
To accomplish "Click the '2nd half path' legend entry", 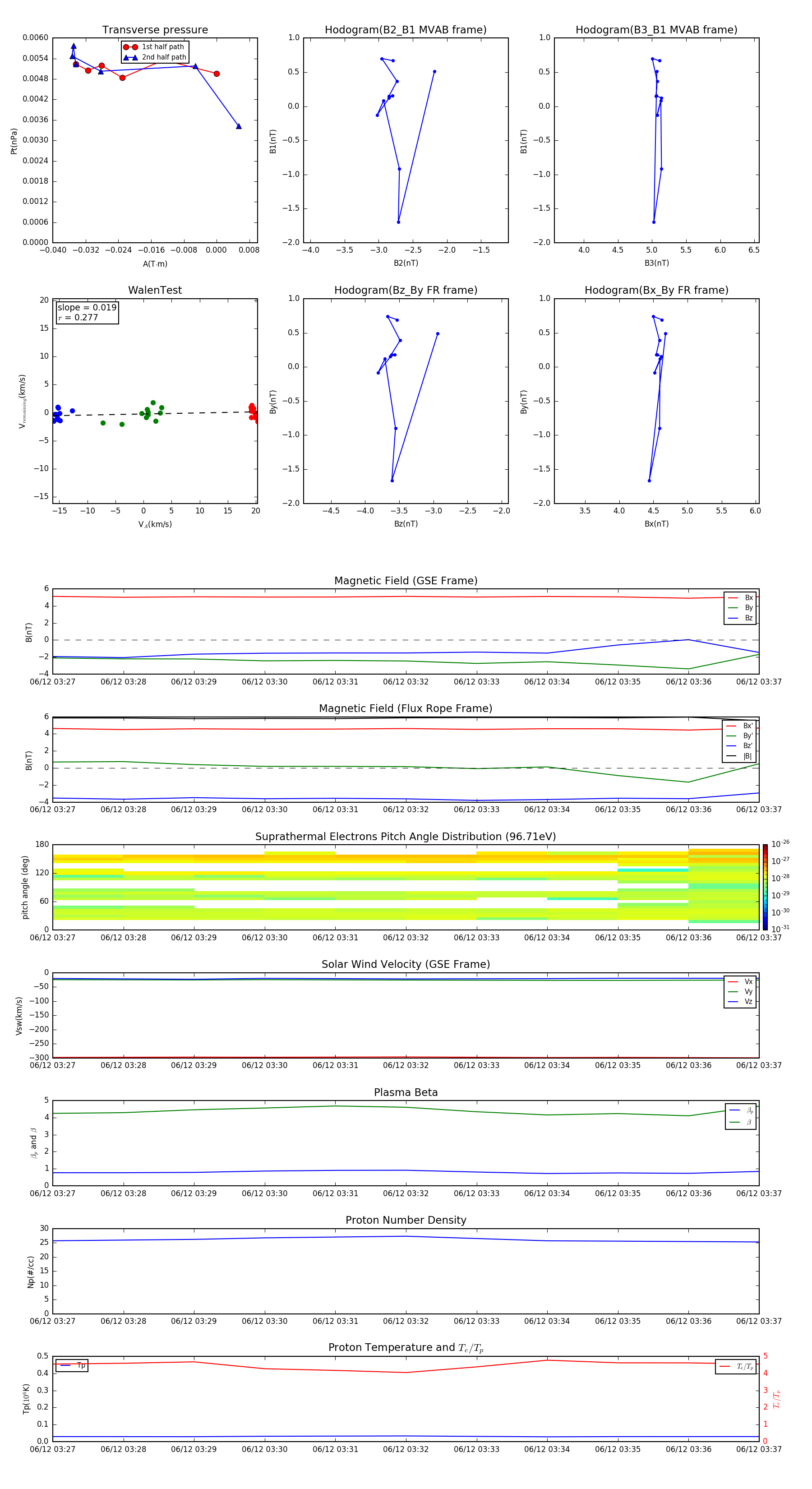I will click(x=155, y=57).
